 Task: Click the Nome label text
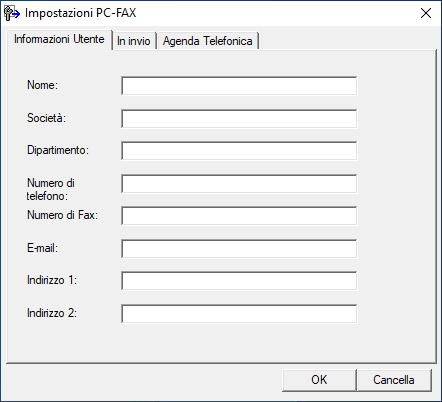point(42,85)
